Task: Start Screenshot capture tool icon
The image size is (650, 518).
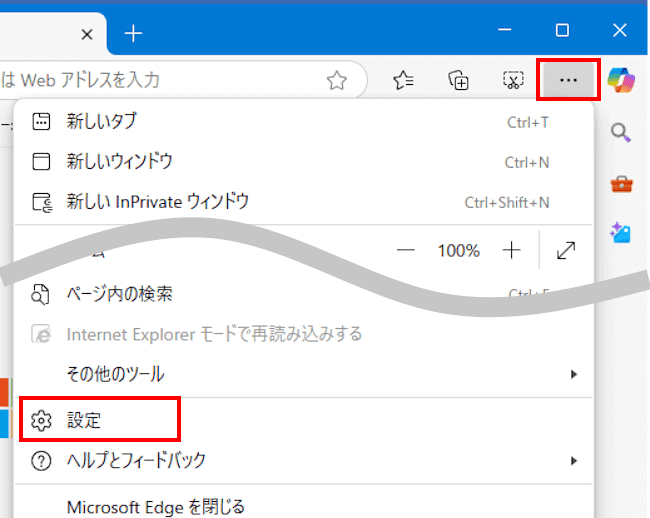Action: coord(513,80)
